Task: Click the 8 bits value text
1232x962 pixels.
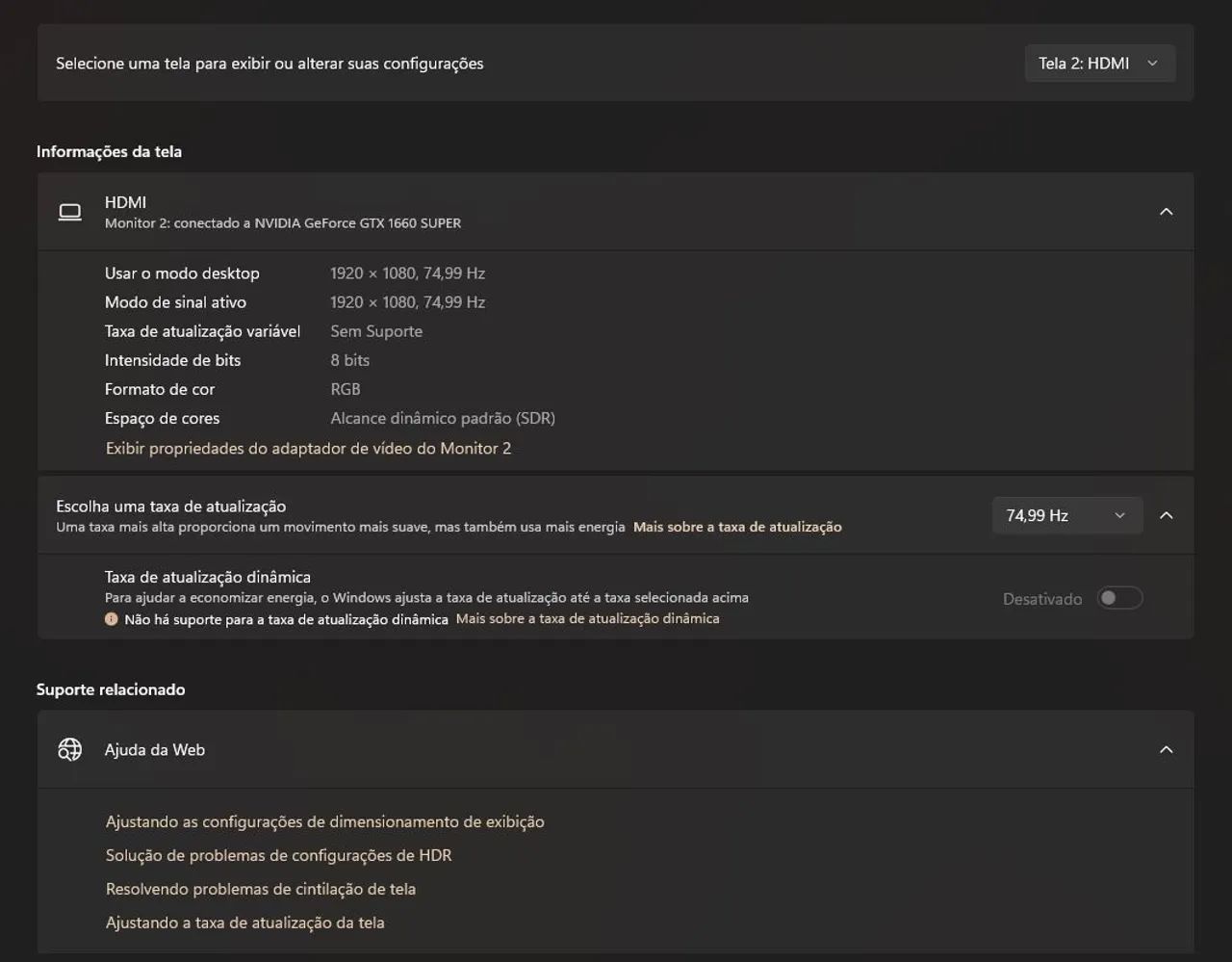Action: coord(350,360)
